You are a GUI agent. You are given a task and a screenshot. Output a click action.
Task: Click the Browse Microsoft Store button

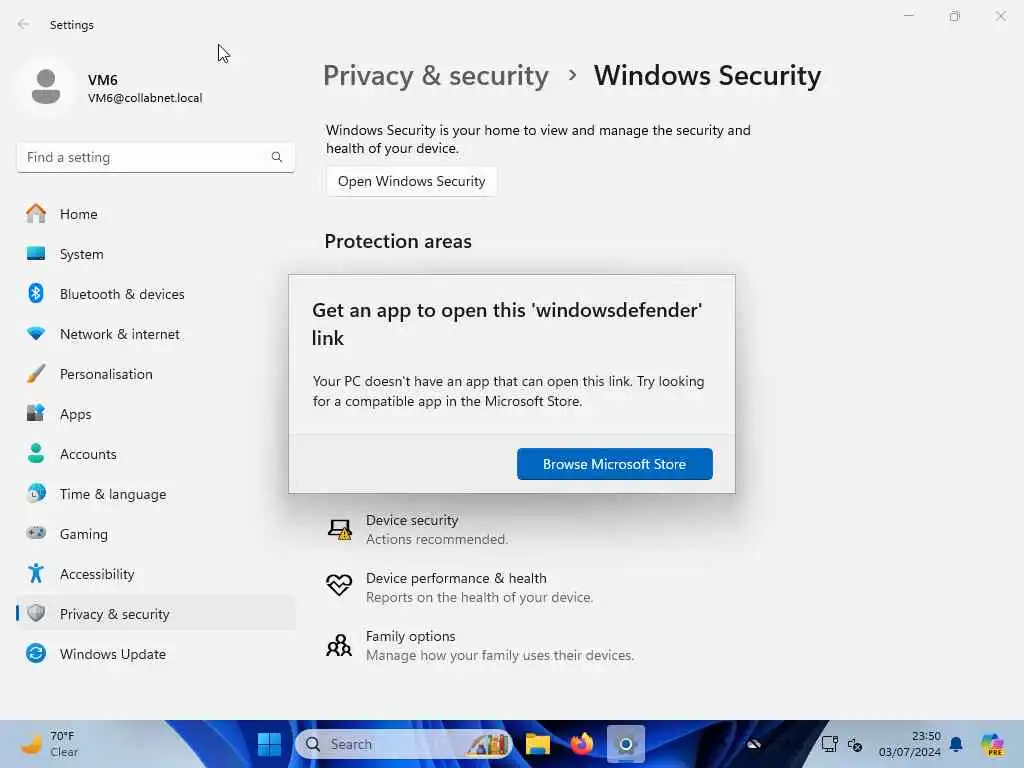tap(614, 464)
